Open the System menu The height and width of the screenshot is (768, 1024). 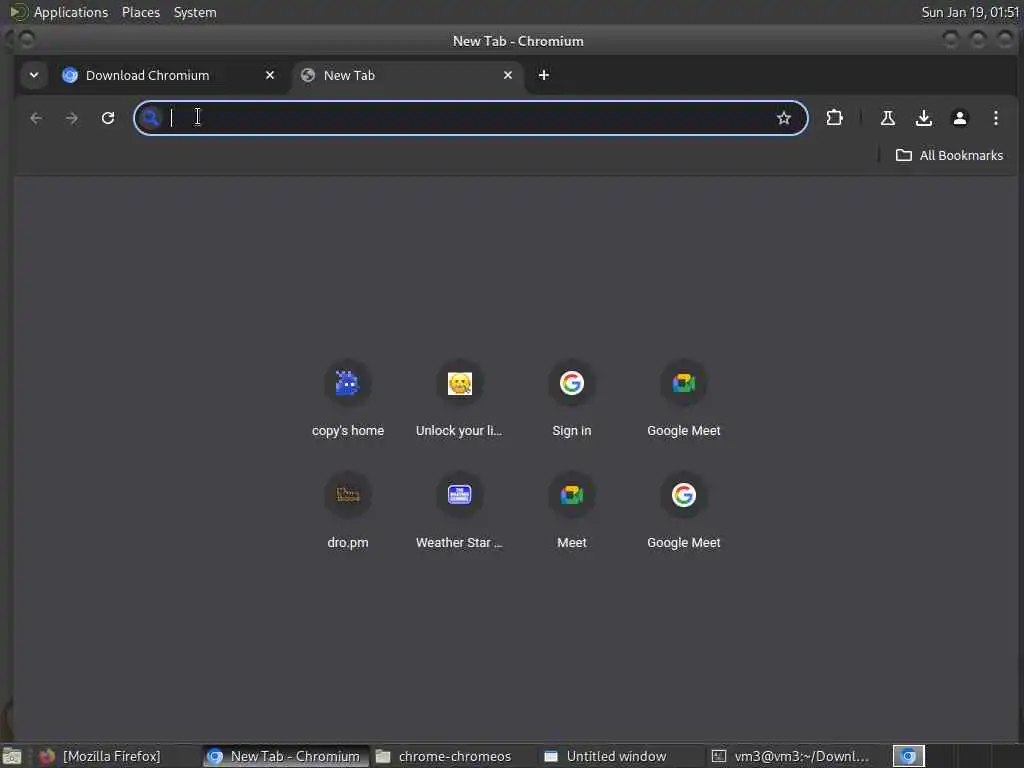[195, 12]
